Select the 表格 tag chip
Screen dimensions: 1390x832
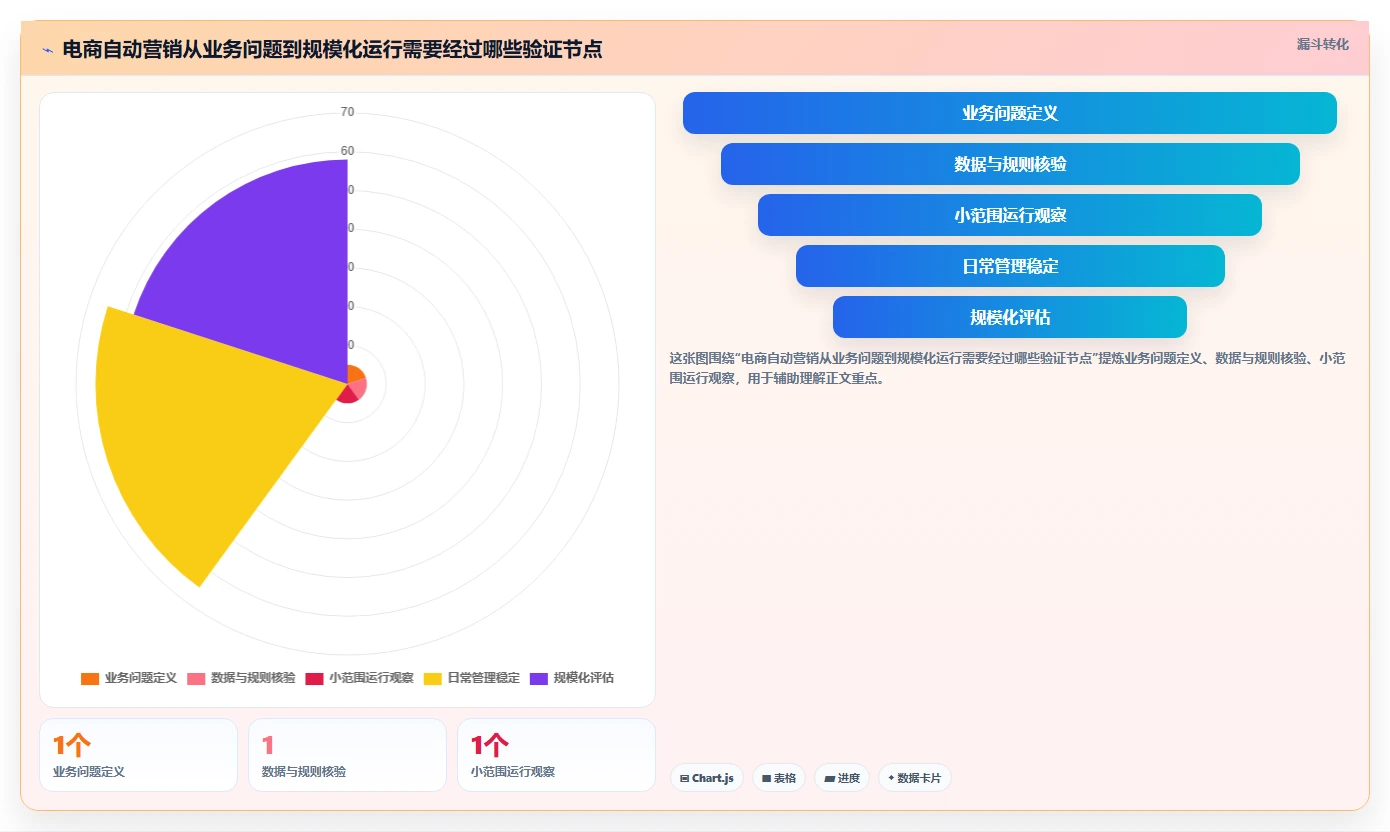[779, 778]
